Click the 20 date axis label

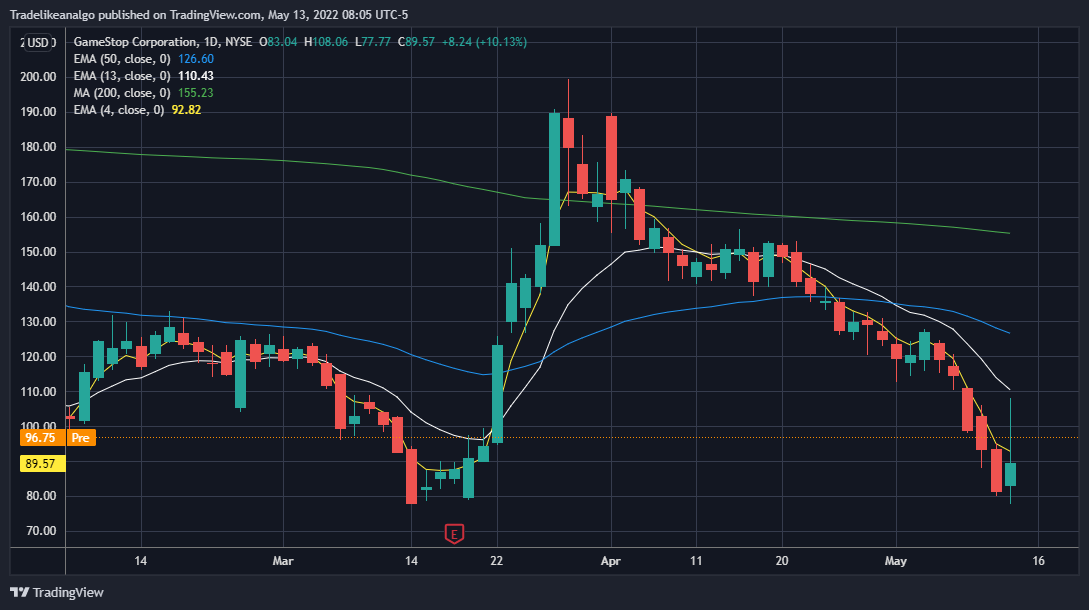pos(782,561)
